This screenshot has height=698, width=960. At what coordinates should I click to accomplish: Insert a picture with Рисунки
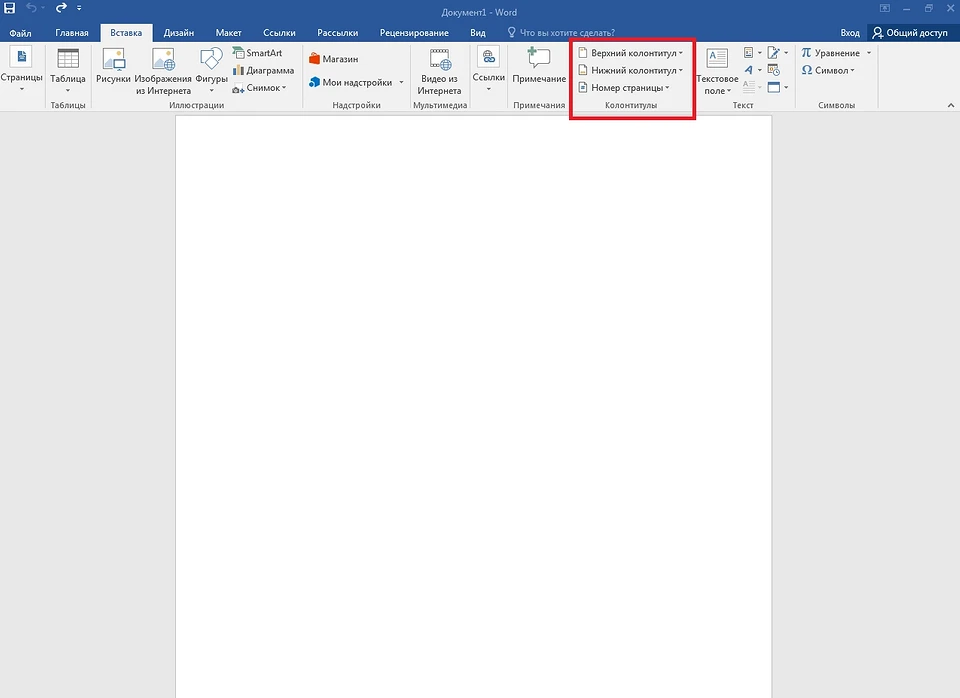click(113, 68)
